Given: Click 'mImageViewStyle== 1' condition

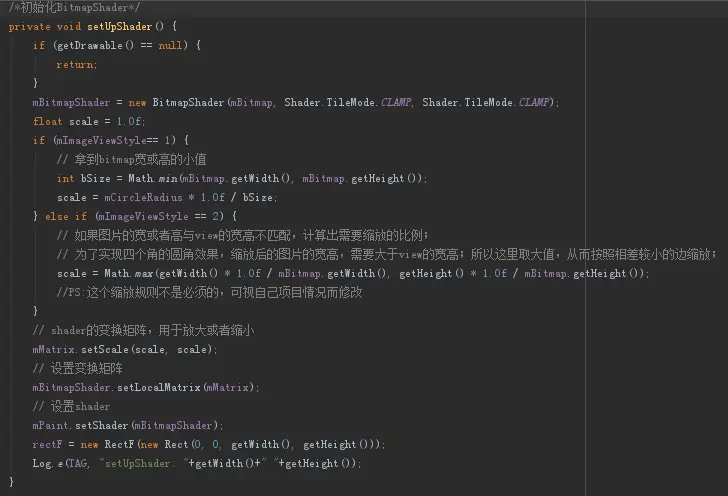Looking at the screenshot, I should coord(116,140).
